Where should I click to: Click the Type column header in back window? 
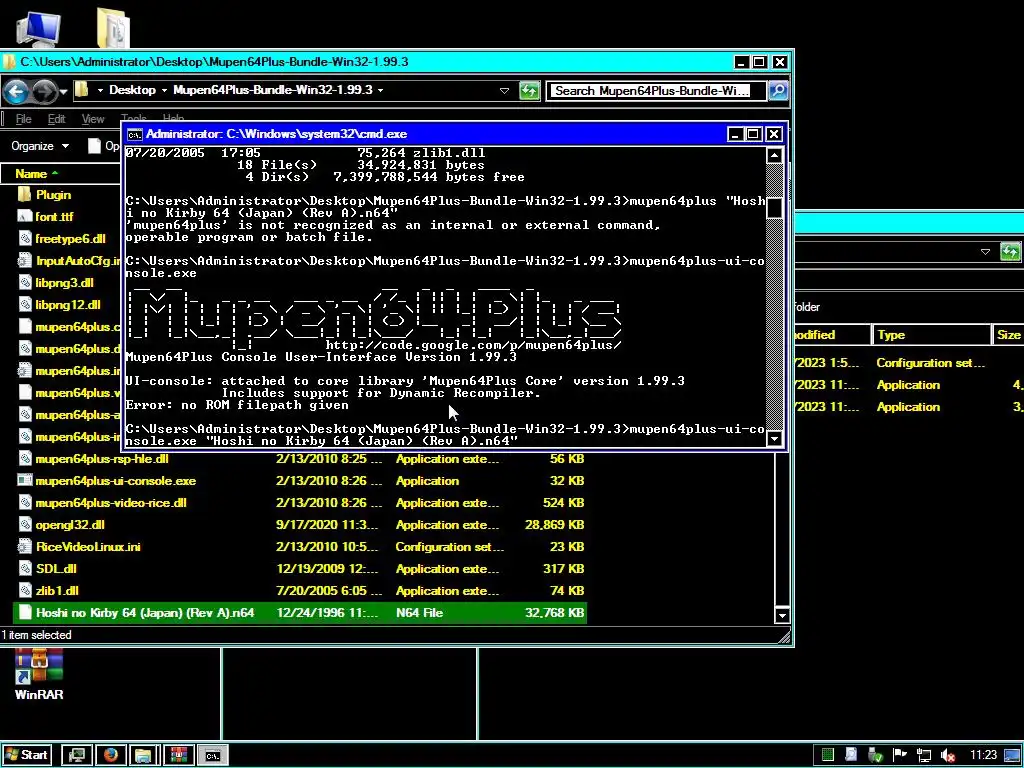click(x=932, y=335)
